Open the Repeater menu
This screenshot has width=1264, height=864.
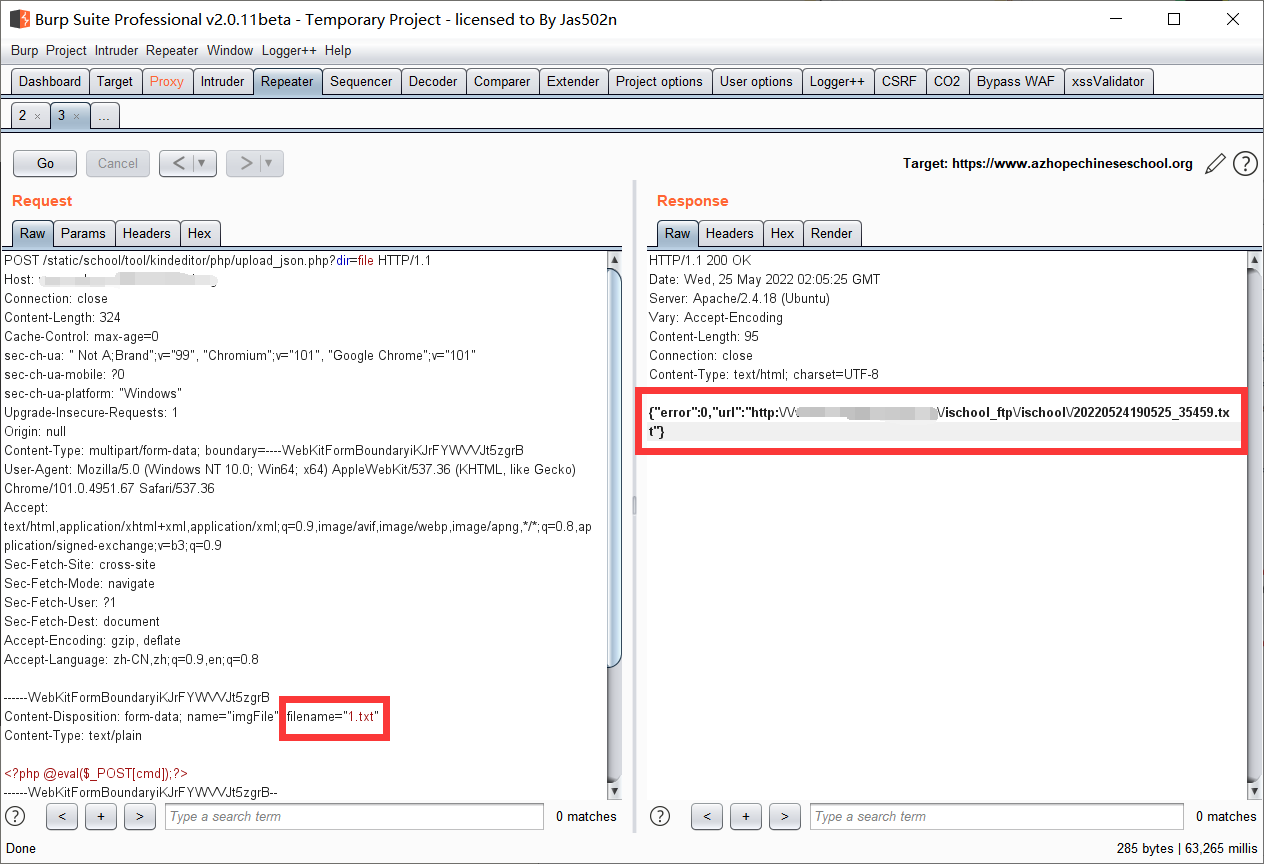tap(172, 50)
